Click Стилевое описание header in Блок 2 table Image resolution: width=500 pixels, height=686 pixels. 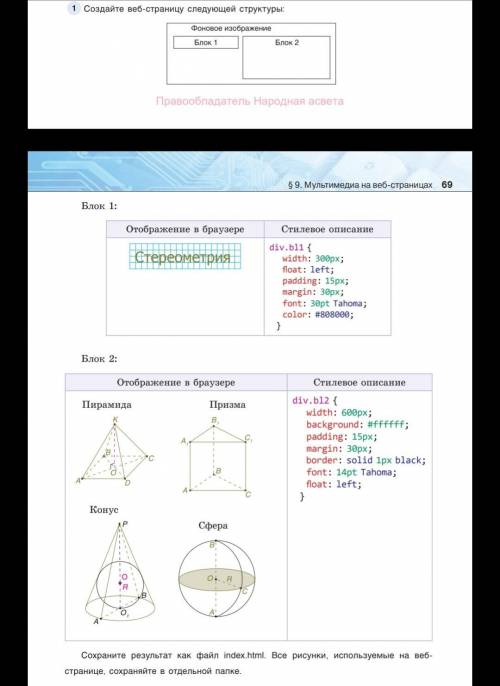pyautogui.click(x=360, y=382)
